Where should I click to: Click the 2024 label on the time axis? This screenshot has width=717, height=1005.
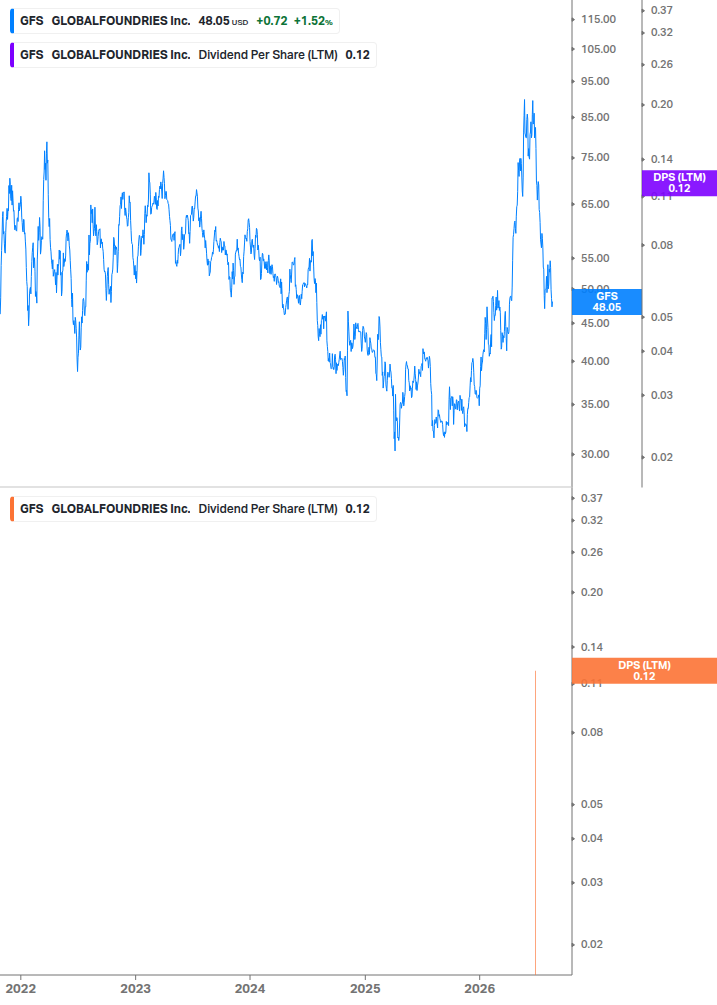[250, 989]
